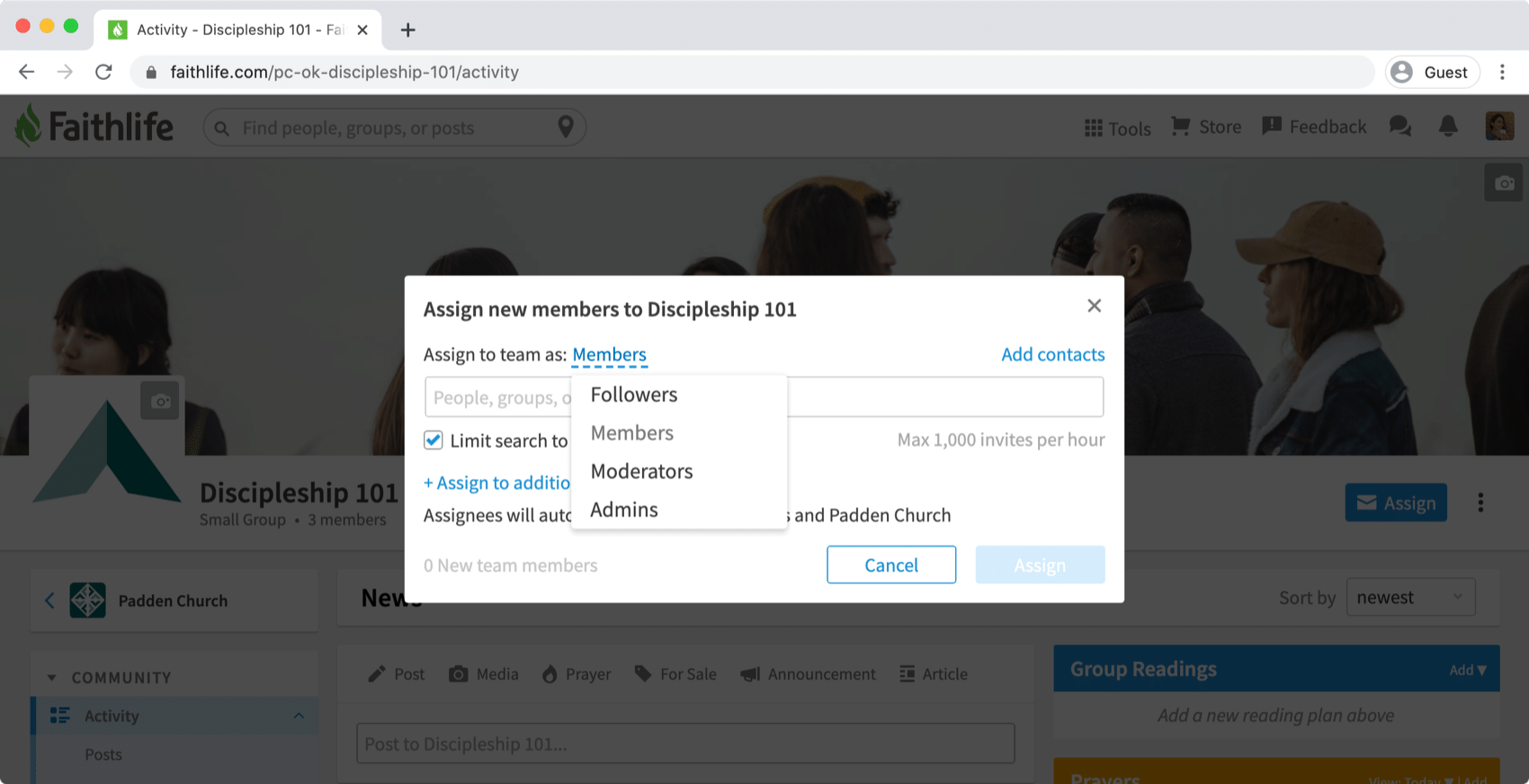The height and width of the screenshot is (784, 1529).
Task: Select Followers from role menu
Action: pyautogui.click(x=679, y=395)
